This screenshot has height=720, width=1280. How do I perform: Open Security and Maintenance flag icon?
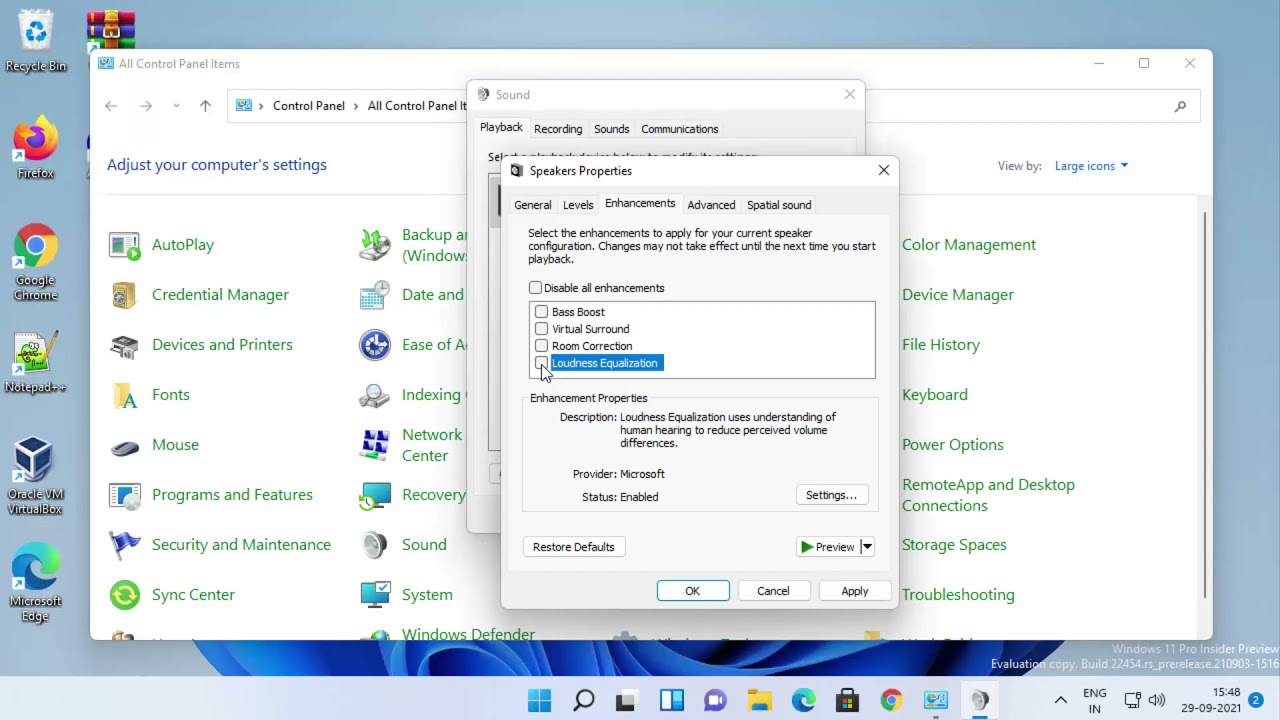point(125,545)
